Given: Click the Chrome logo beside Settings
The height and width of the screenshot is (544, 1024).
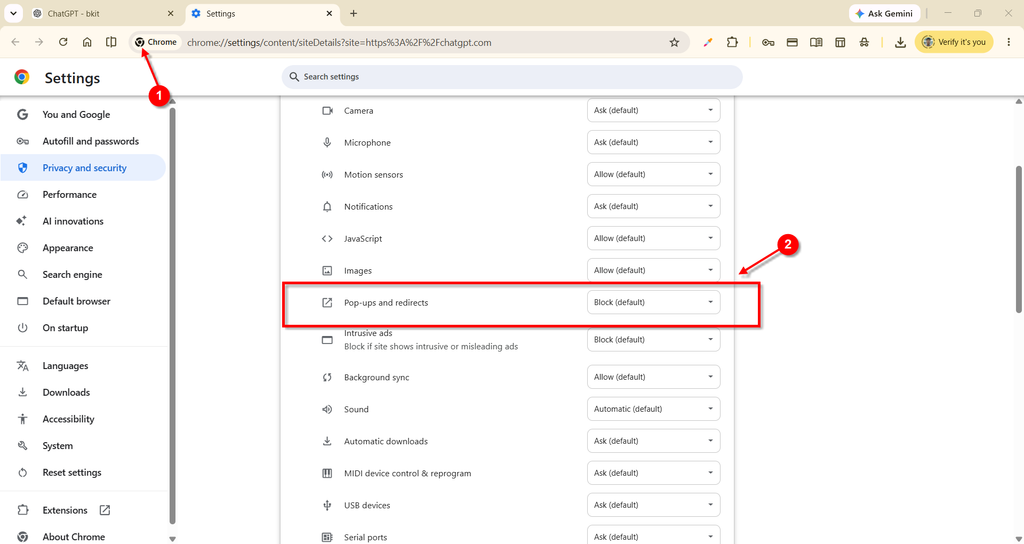Looking at the screenshot, I should pos(22,78).
